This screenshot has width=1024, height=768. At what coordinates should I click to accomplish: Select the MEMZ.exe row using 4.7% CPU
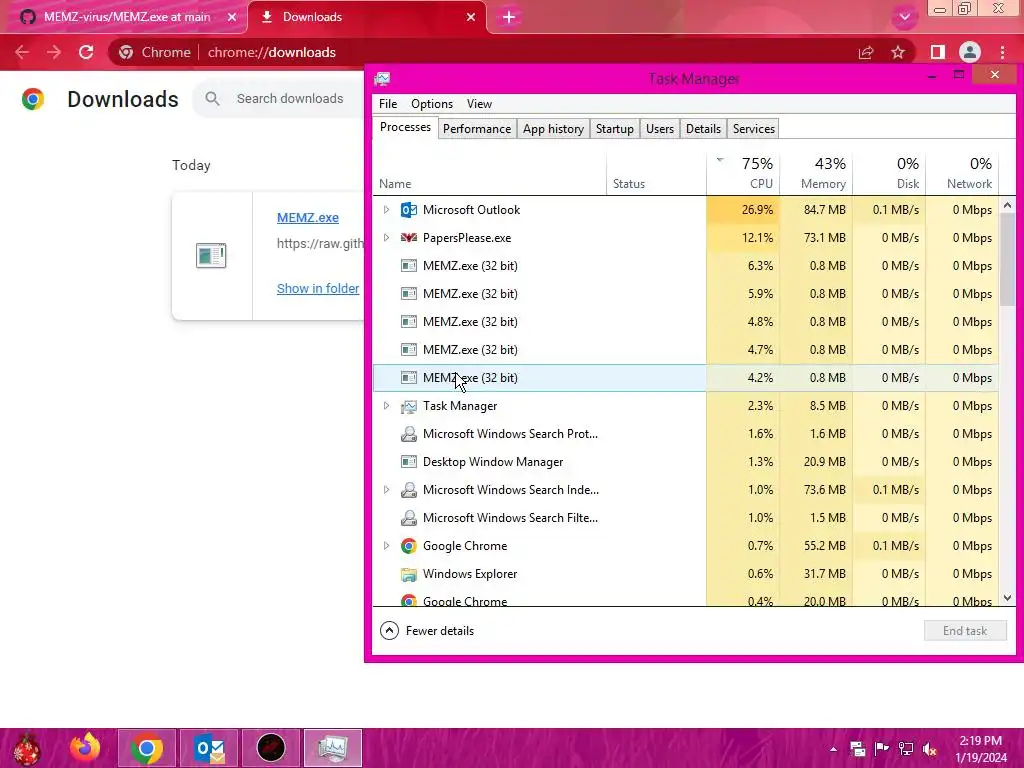[x=686, y=350]
